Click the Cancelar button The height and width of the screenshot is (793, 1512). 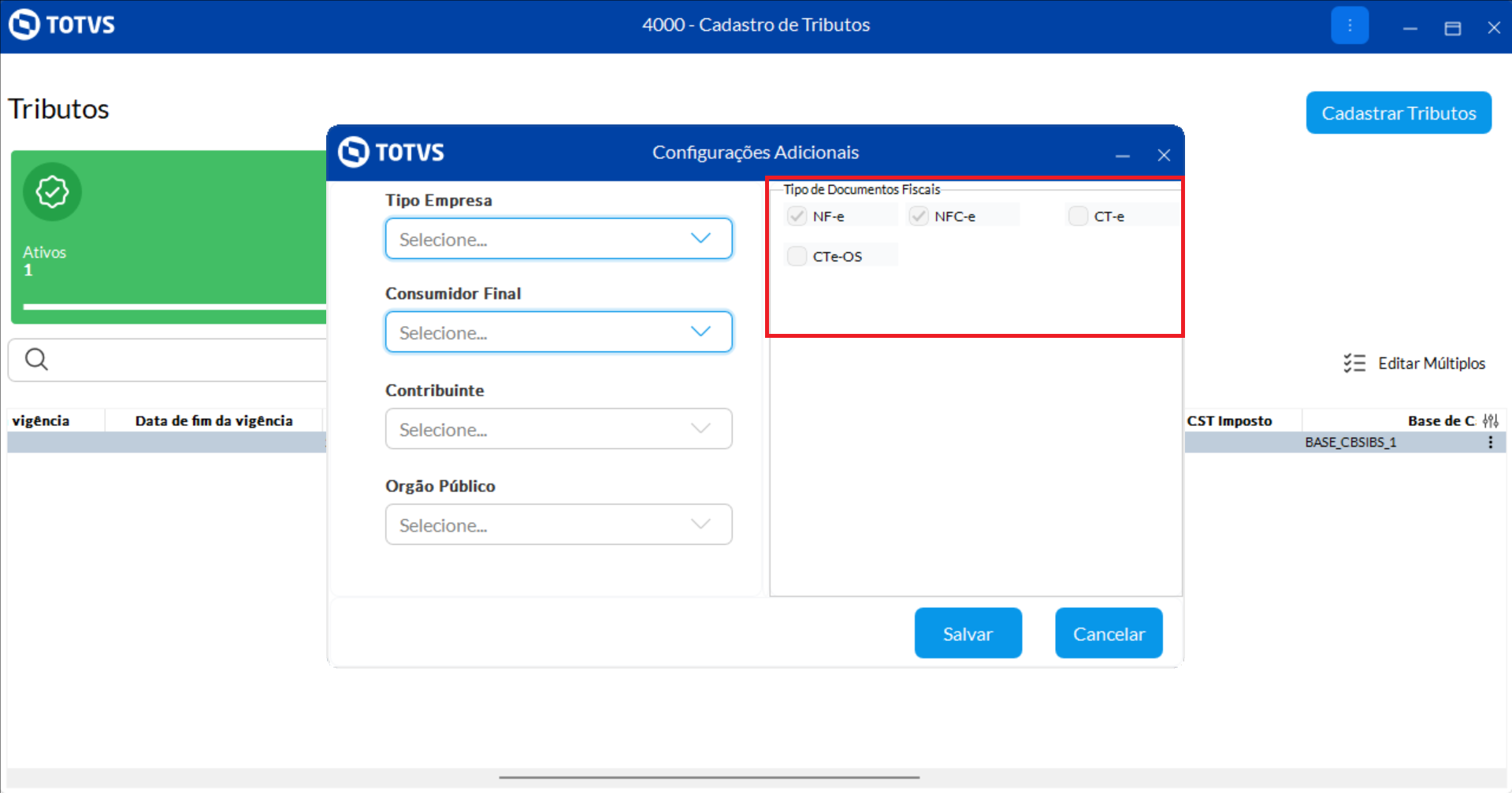coord(1108,633)
